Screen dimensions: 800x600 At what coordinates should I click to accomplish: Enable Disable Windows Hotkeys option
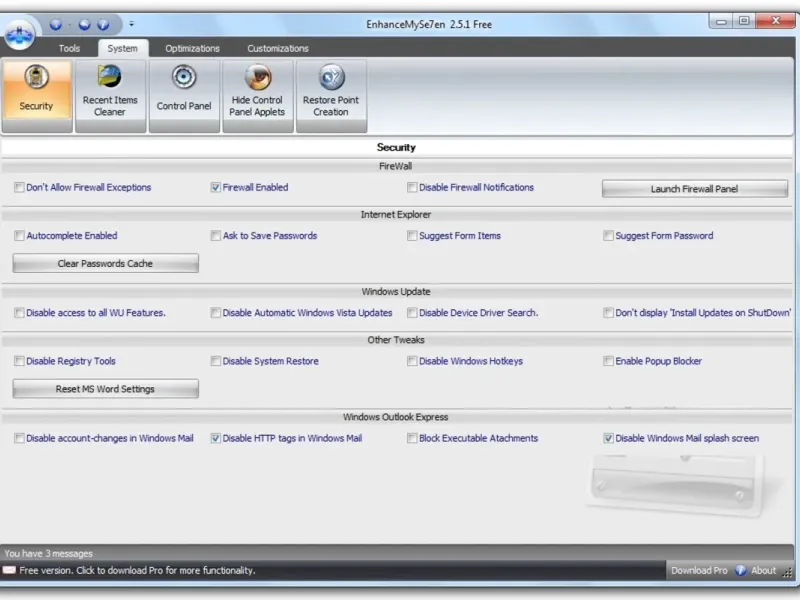tap(412, 361)
